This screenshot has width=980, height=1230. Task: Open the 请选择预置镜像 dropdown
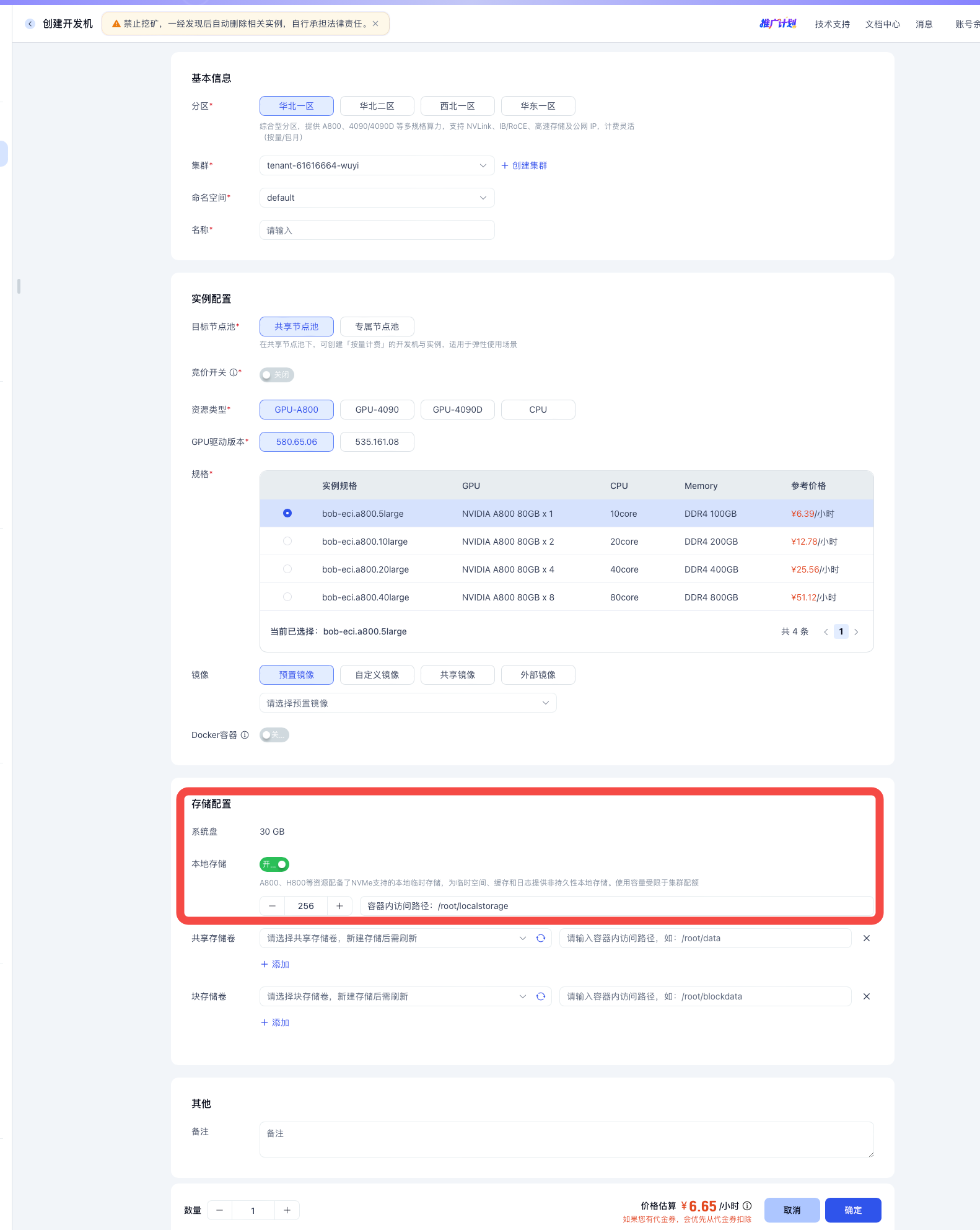pyautogui.click(x=408, y=703)
